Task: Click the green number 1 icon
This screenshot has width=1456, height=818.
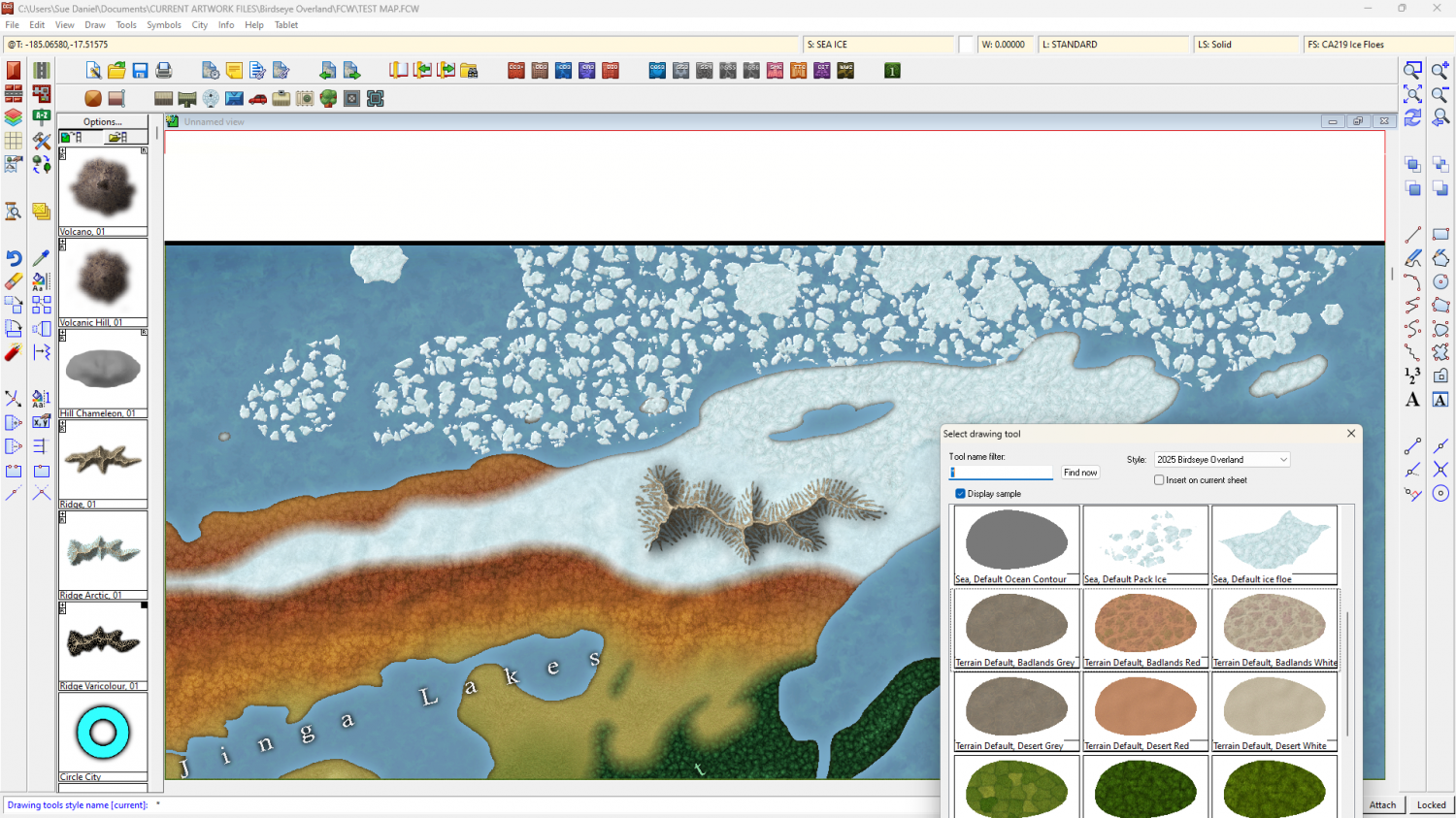Action: pos(892,70)
